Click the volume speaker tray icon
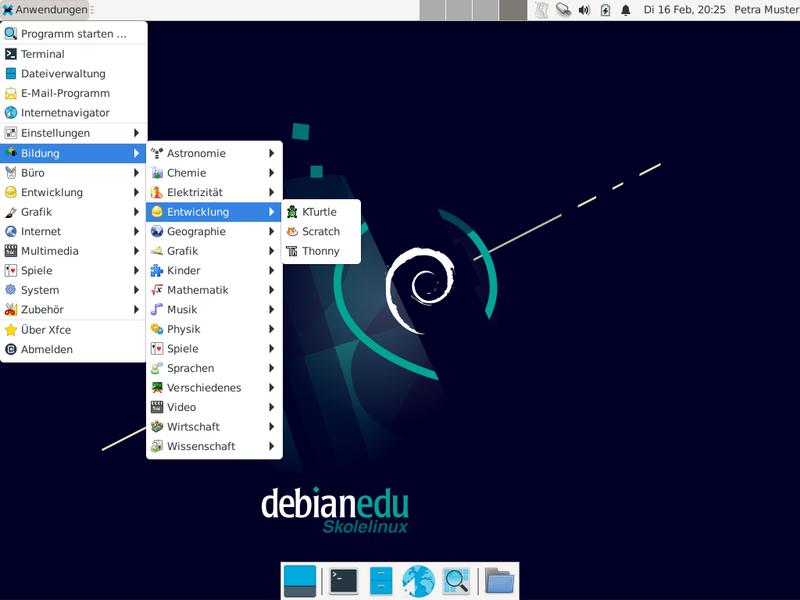Image resolution: width=800 pixels, height=600 pixels. click(584, 10)
